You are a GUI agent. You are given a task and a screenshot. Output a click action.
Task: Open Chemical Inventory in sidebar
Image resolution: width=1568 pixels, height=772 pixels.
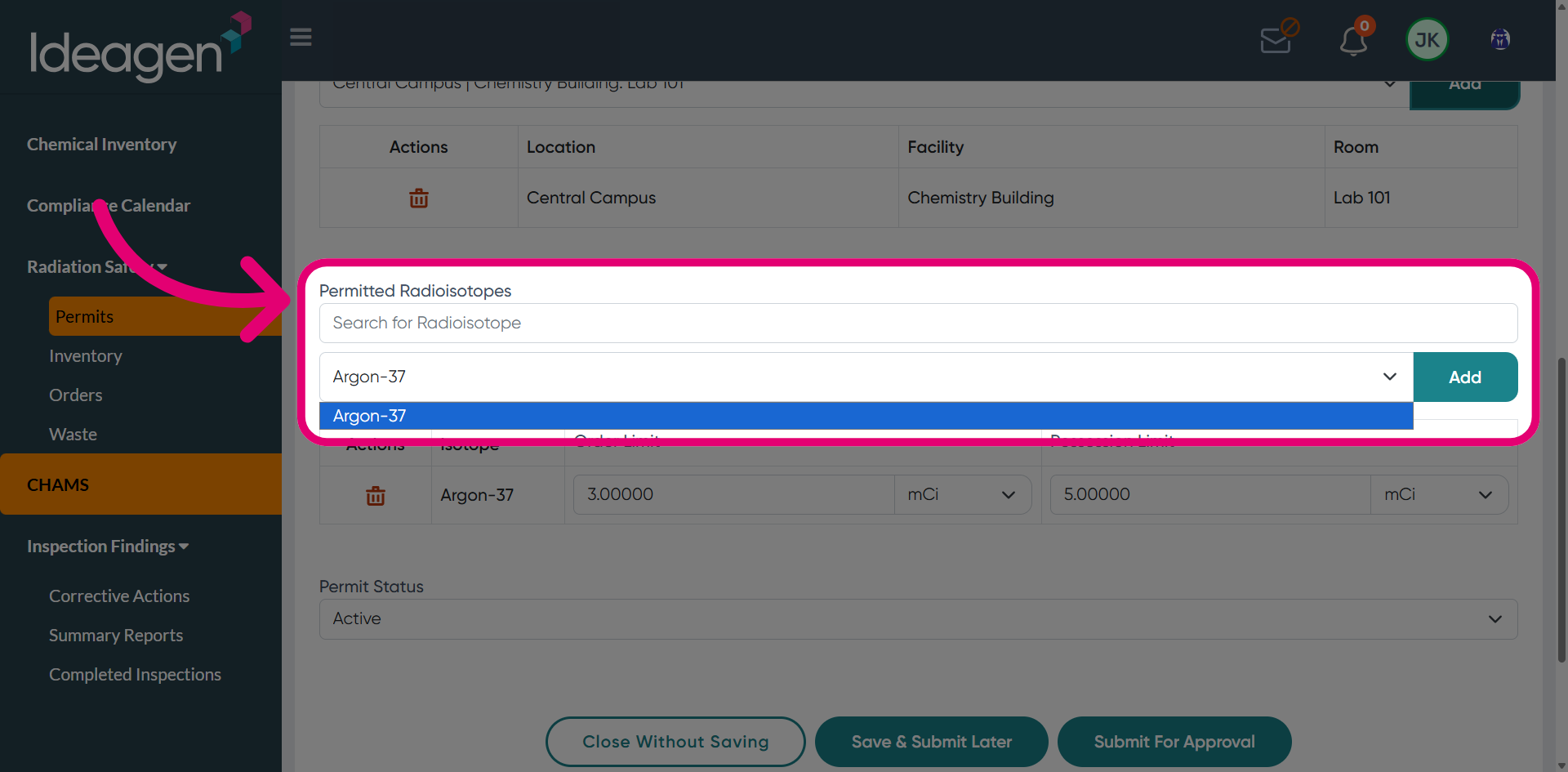101,145
